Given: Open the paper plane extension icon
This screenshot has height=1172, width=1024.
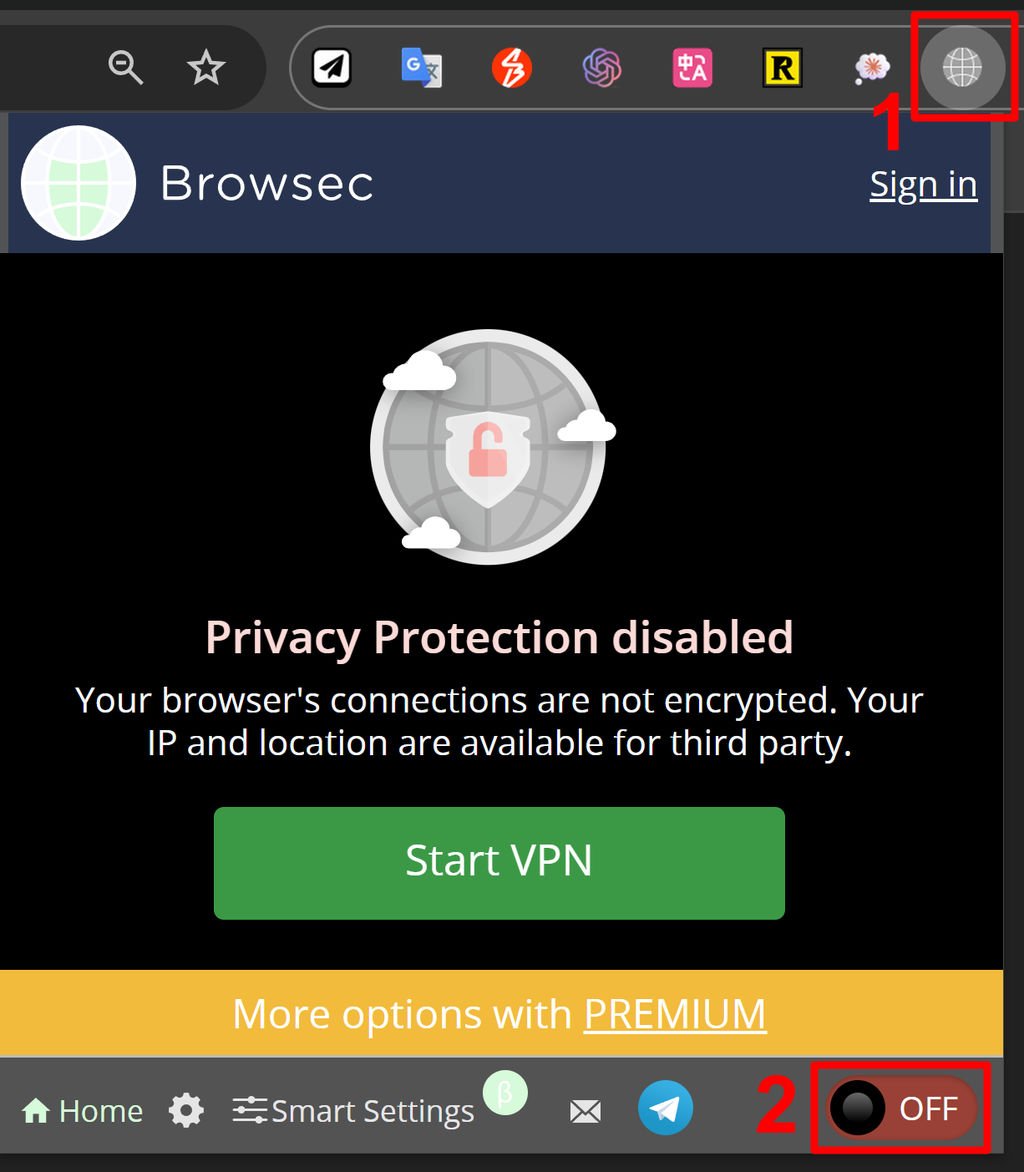Looking at the screenshot, I should coord(331,68).
